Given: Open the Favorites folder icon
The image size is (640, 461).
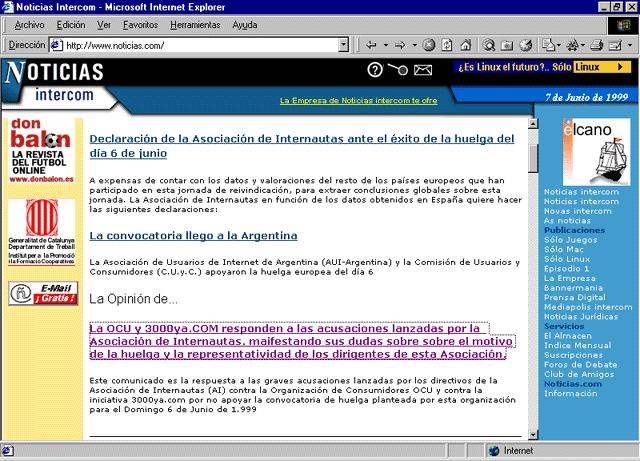Looking at the screenshot, I should click(507, 45).
